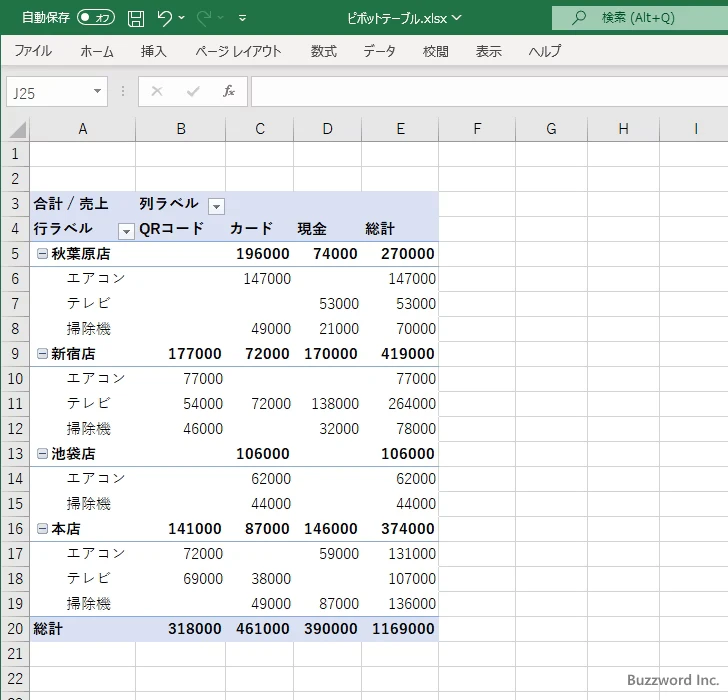Collapse the 秋葉原店 group

(42, 253)
